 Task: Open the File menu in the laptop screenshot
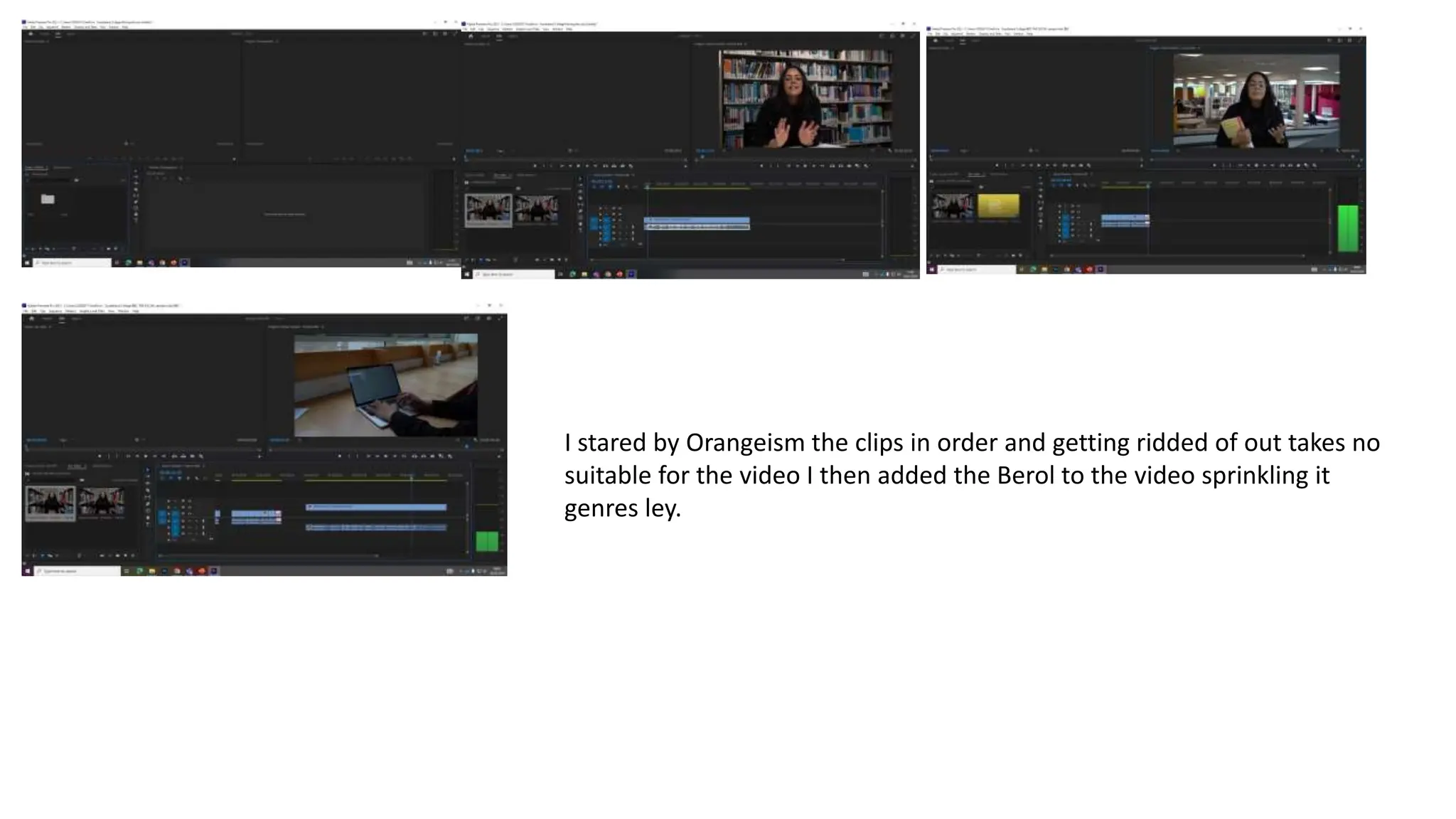pyautogui.click(x=26, y=311)
